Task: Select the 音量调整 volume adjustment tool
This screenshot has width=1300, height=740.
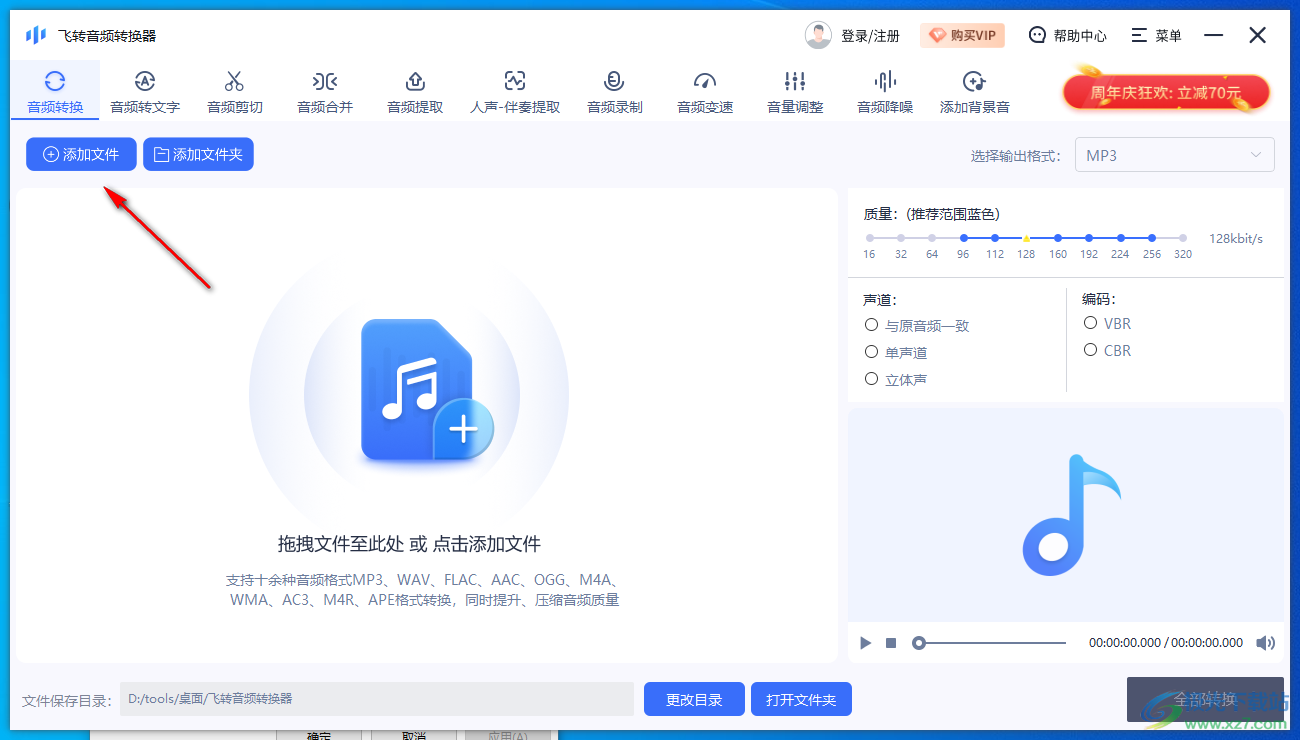Action: (x=794, y=90)
